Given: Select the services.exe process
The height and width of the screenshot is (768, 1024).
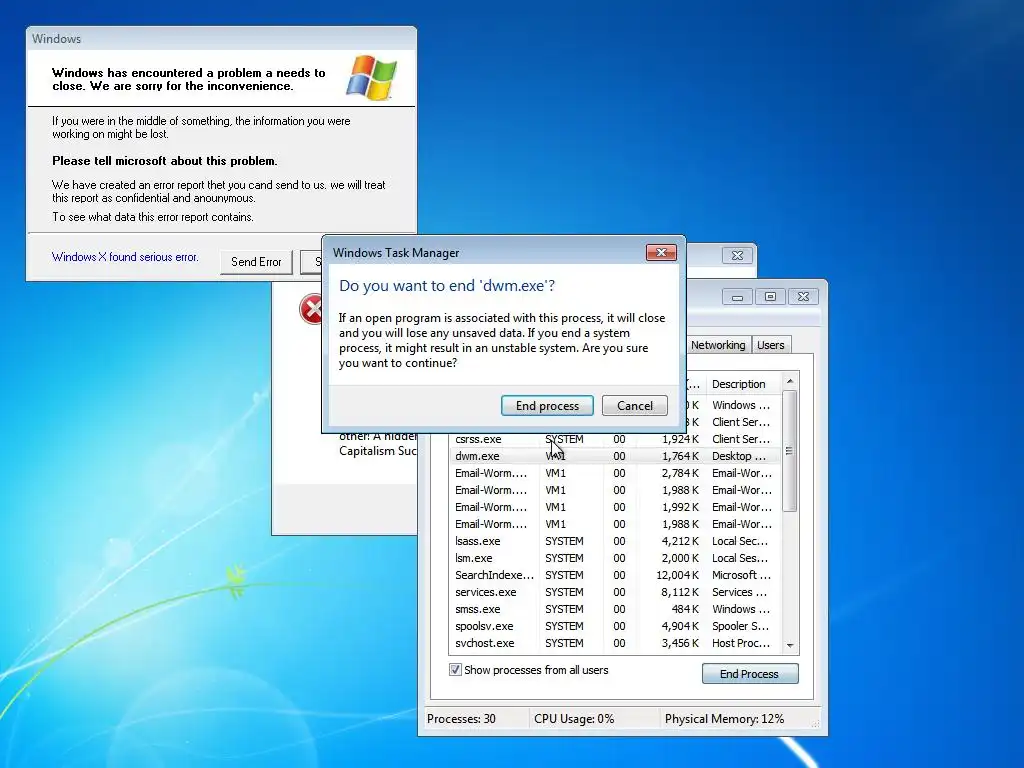Looking at the screenshot, I should (616, 592).
